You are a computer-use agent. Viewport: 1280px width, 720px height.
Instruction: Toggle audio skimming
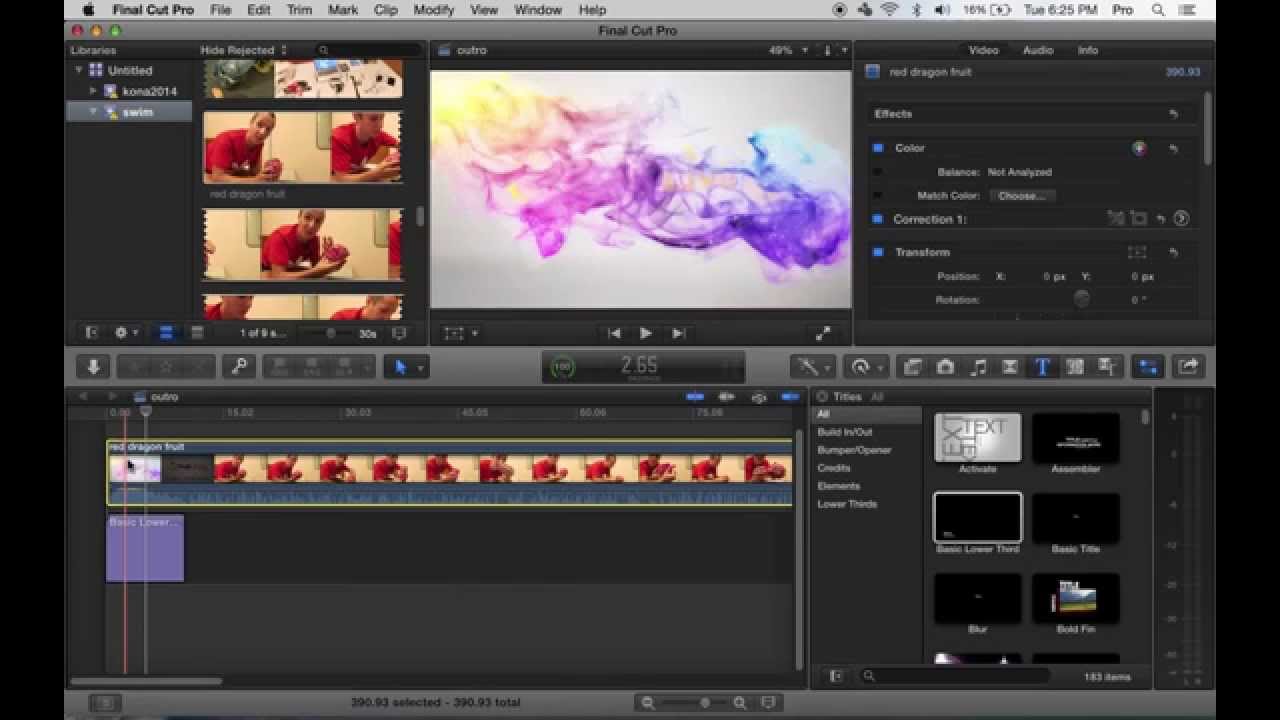point(727,397)
